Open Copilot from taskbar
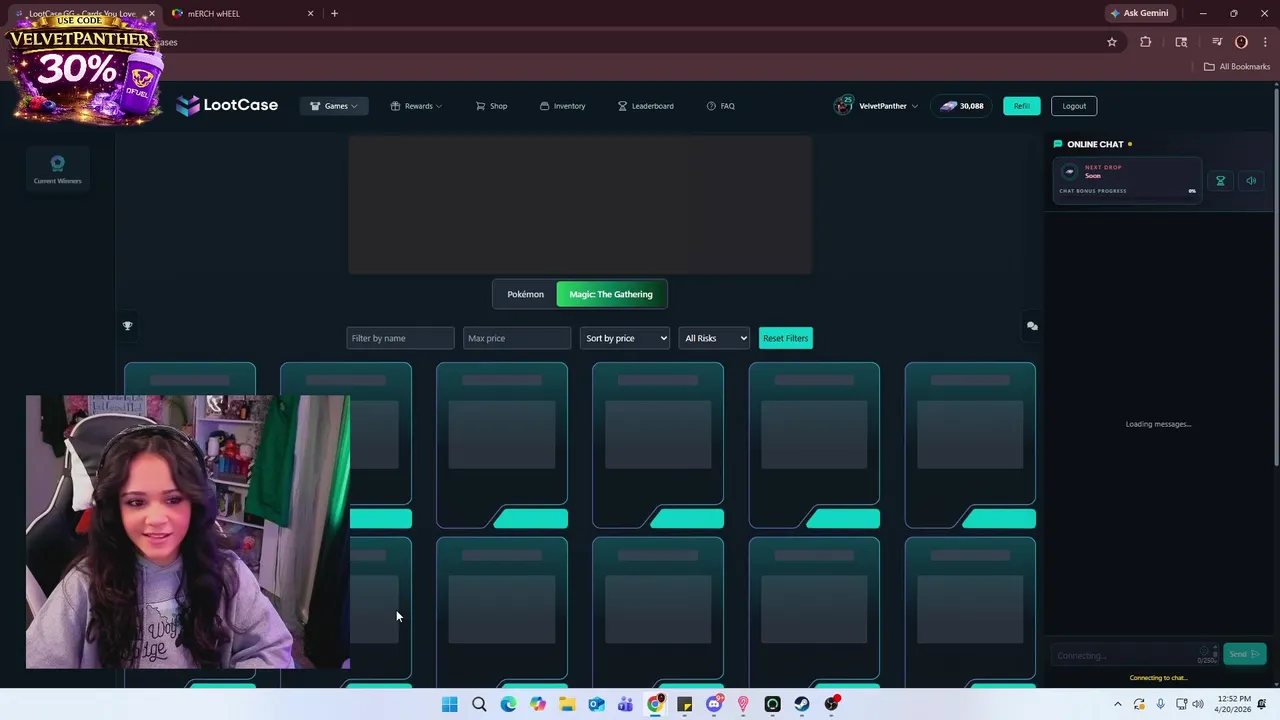The height and width of the screenshot is (720, 1280). tap(538, 704)
